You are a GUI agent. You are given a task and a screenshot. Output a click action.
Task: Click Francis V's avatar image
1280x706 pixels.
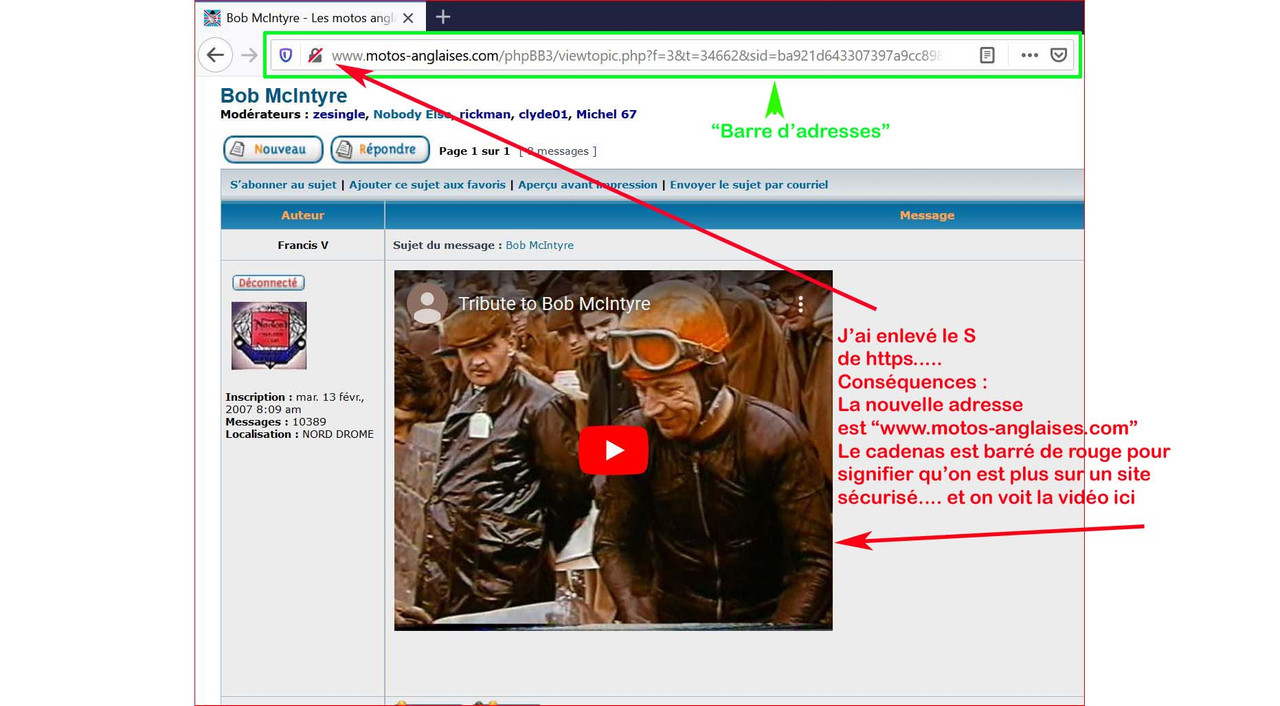coord(269,336)
